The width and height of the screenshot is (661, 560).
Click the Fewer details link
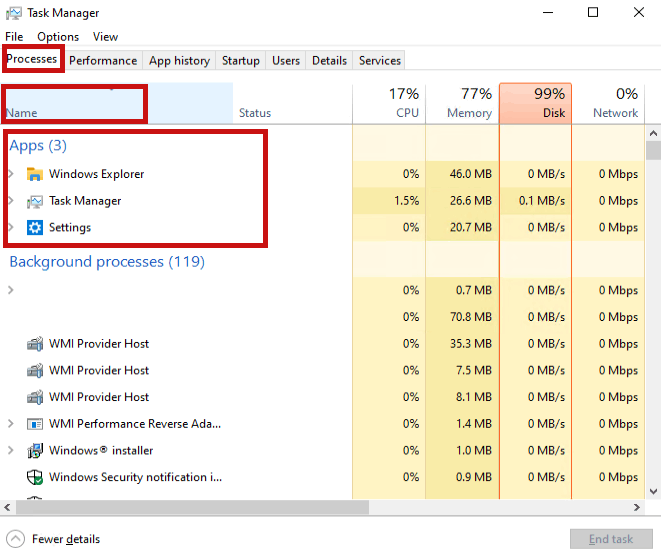point(66,539)
